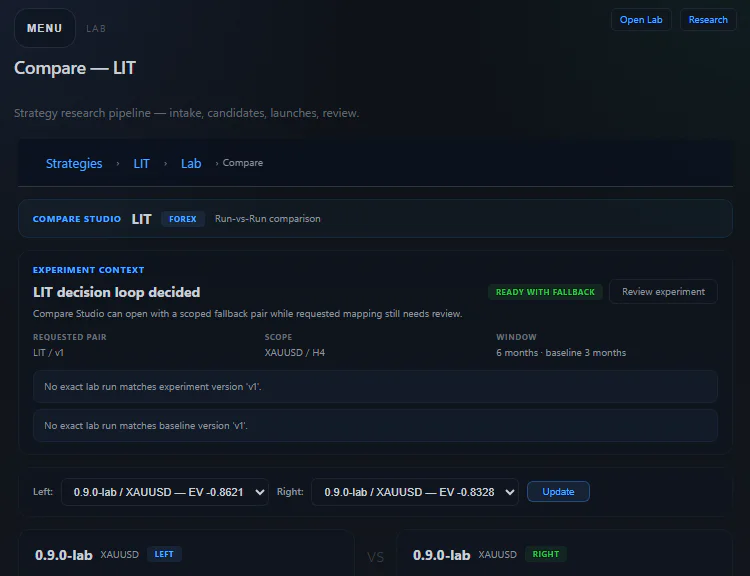Click the Compare — LIT page title
The height and width of the screenshot is (576, 750).
[75, 68]
